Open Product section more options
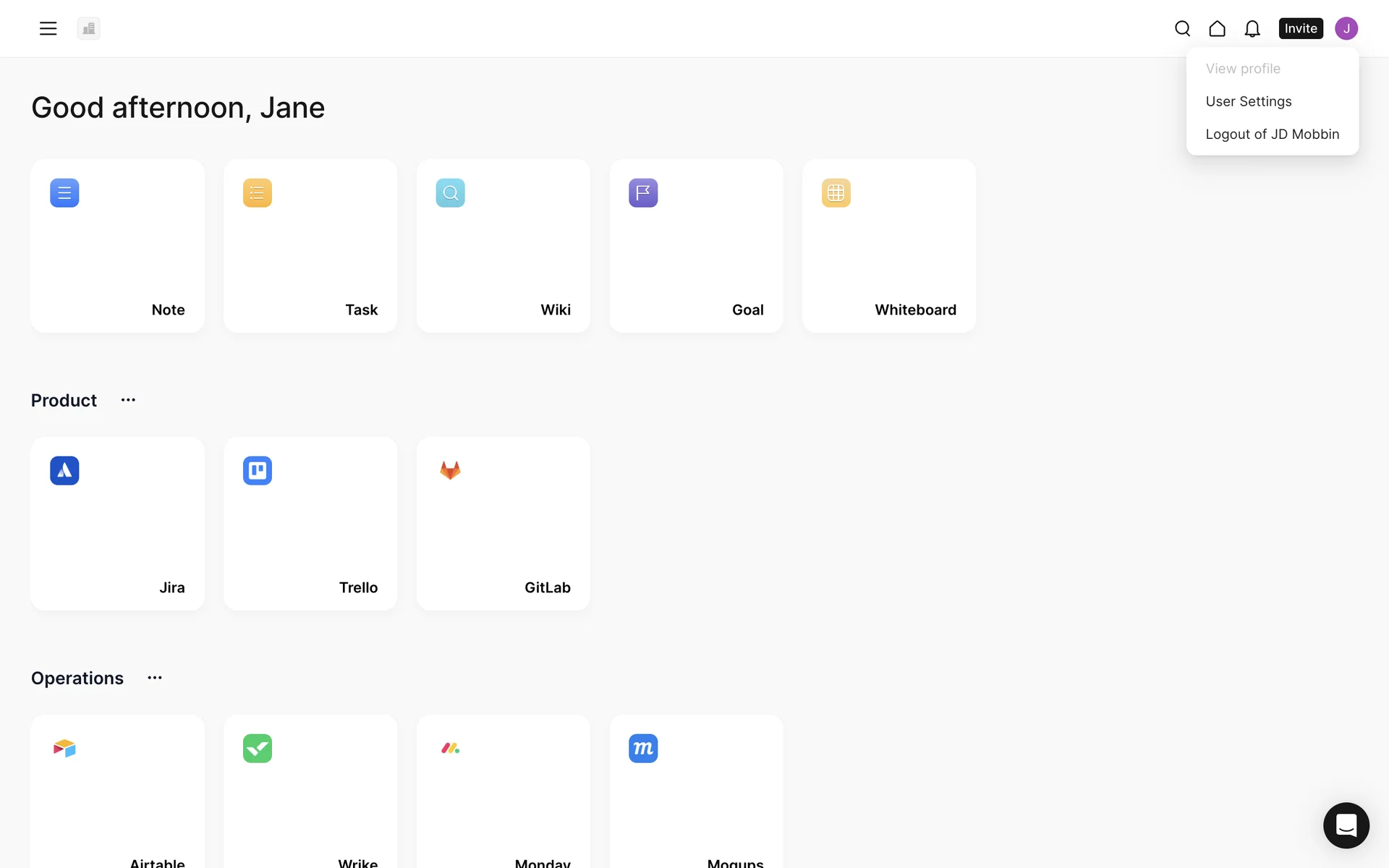The width and height of the screenshot is (1389, 868). 128,400
